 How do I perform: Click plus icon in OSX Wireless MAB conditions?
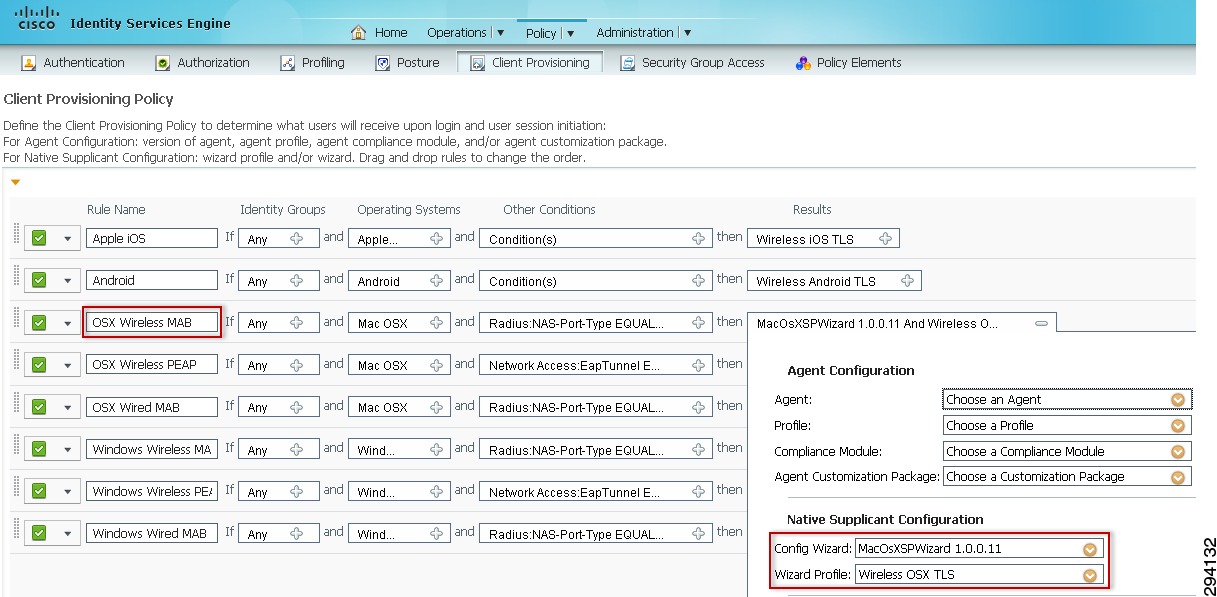[698, 323]
